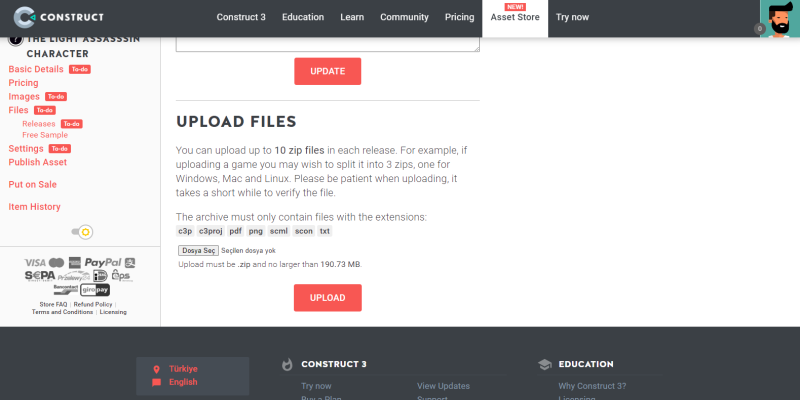Click the location pin icon beside Türkiye
Viewport: 800px width, 400px height.
coord(156,369)
